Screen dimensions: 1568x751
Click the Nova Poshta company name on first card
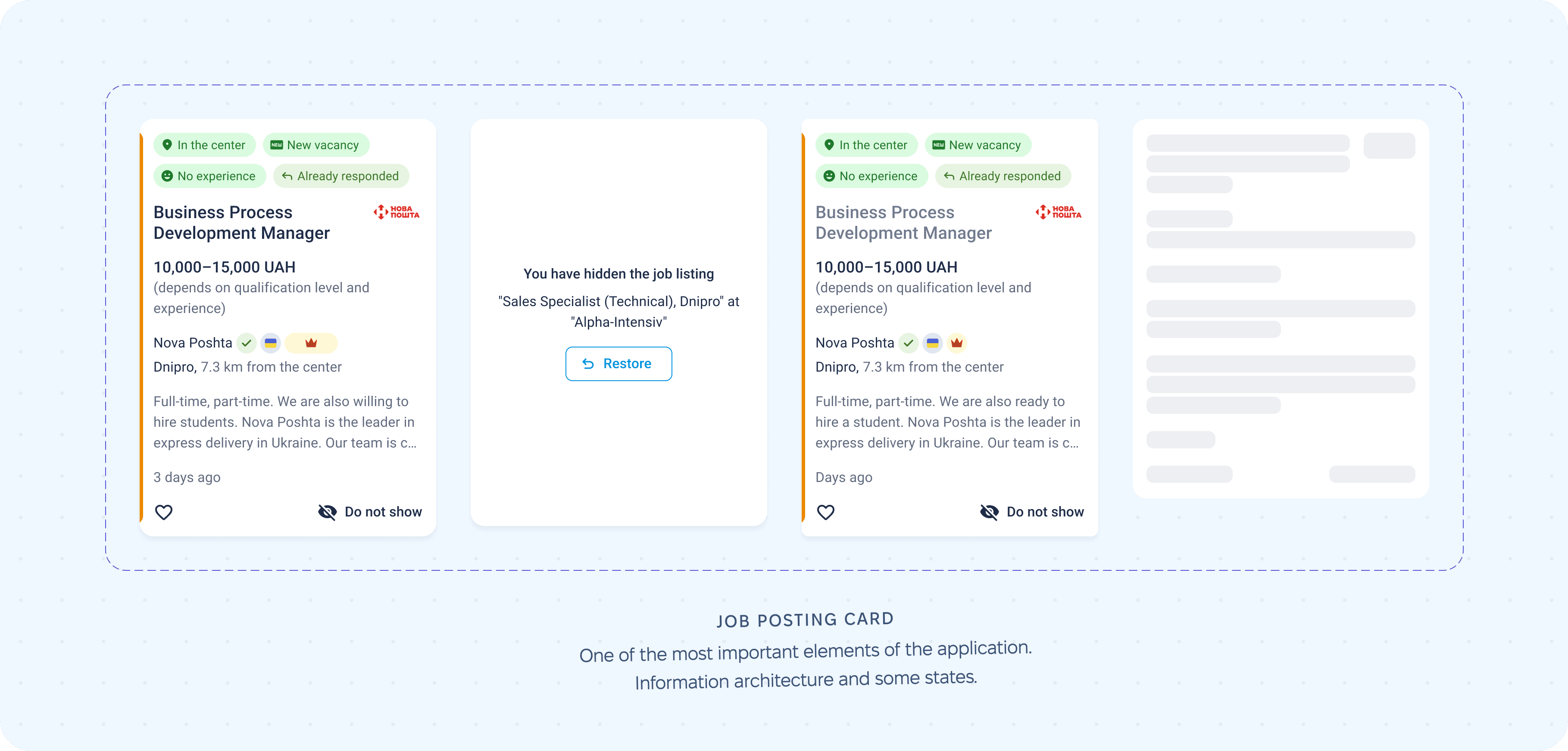point(193,343)
